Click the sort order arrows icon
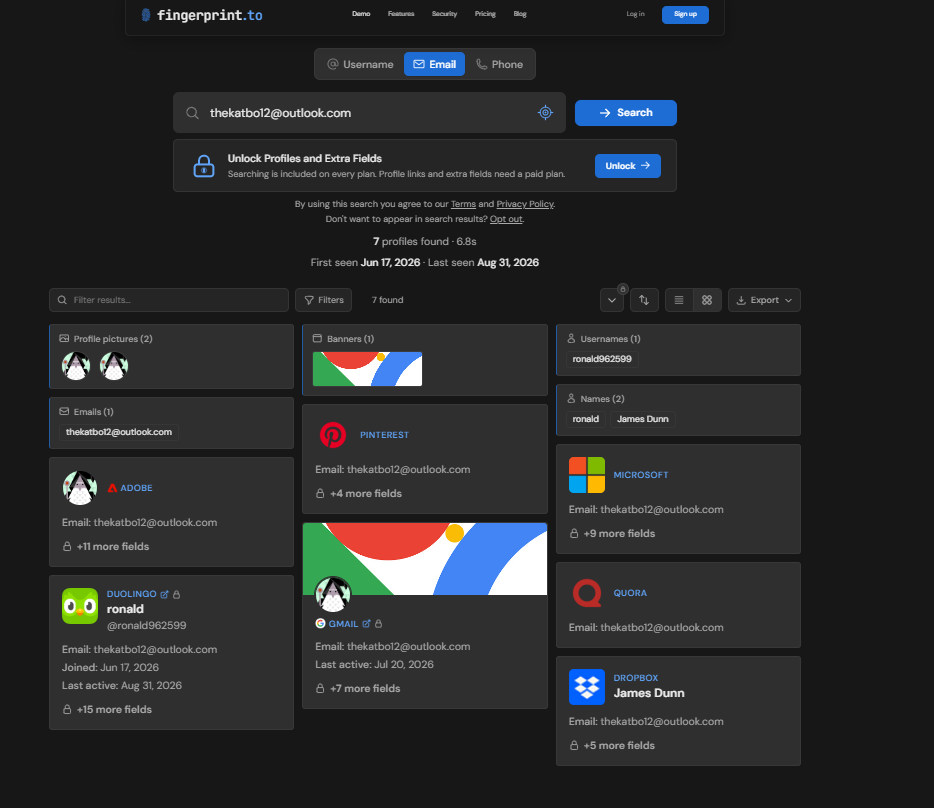The width and height of the screenshot is (934, 808). [644, 300]
